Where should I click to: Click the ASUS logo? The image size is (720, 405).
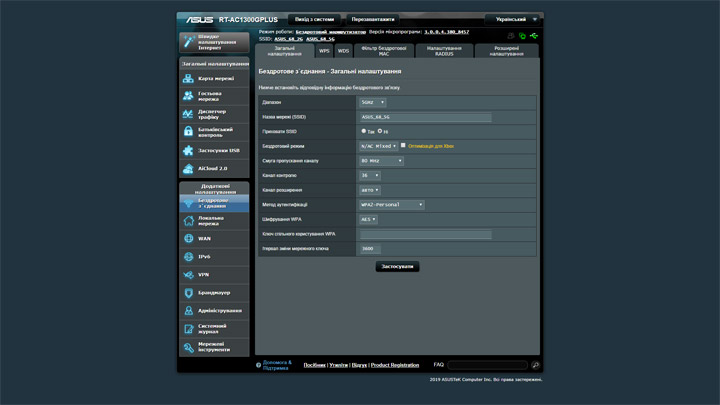click(200, 20)
